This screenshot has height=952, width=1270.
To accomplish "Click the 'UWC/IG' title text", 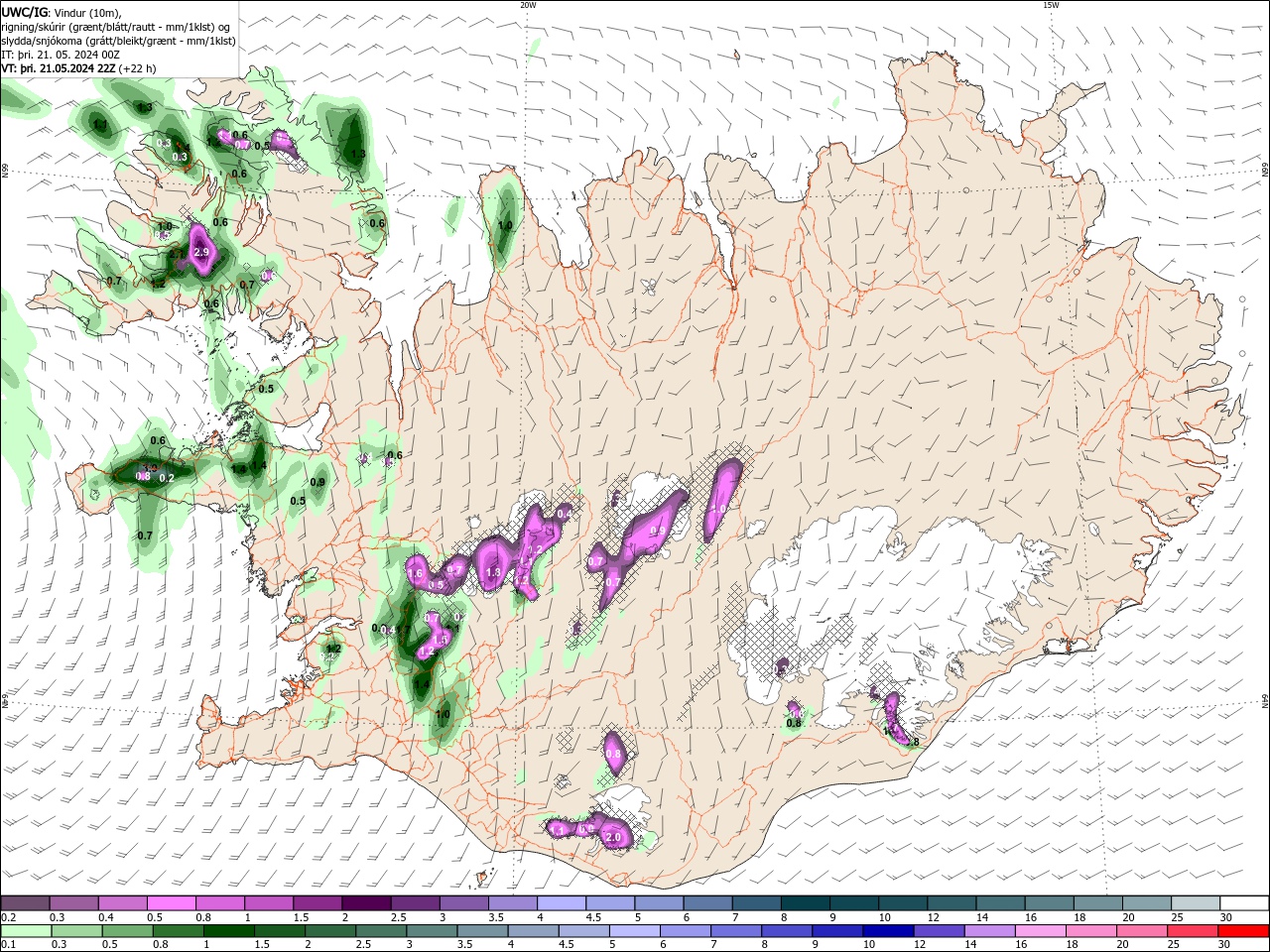I will click(24, 12).
